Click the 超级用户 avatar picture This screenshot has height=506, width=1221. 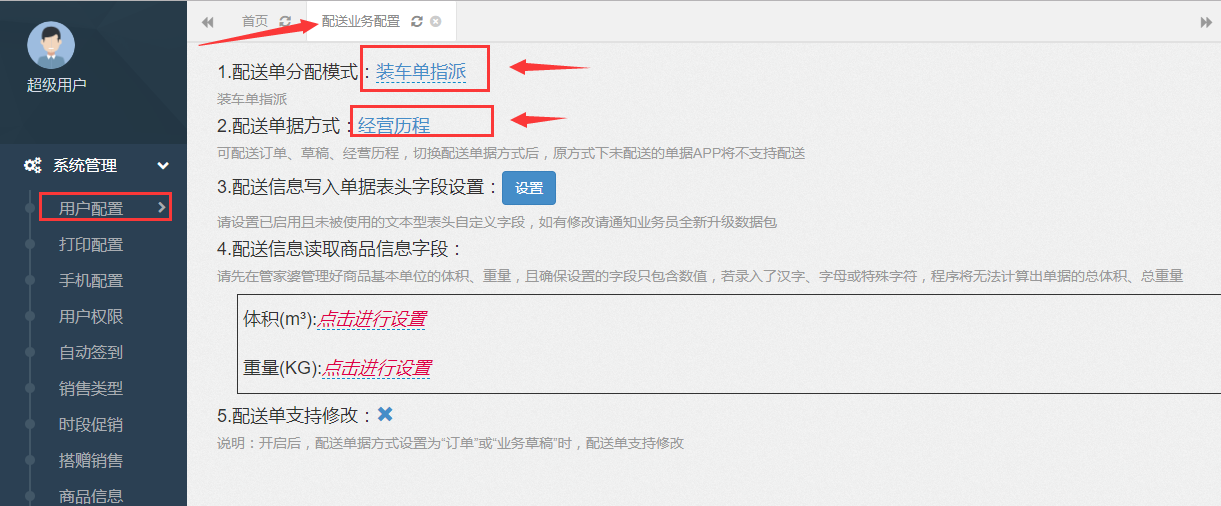pos(51,46)
